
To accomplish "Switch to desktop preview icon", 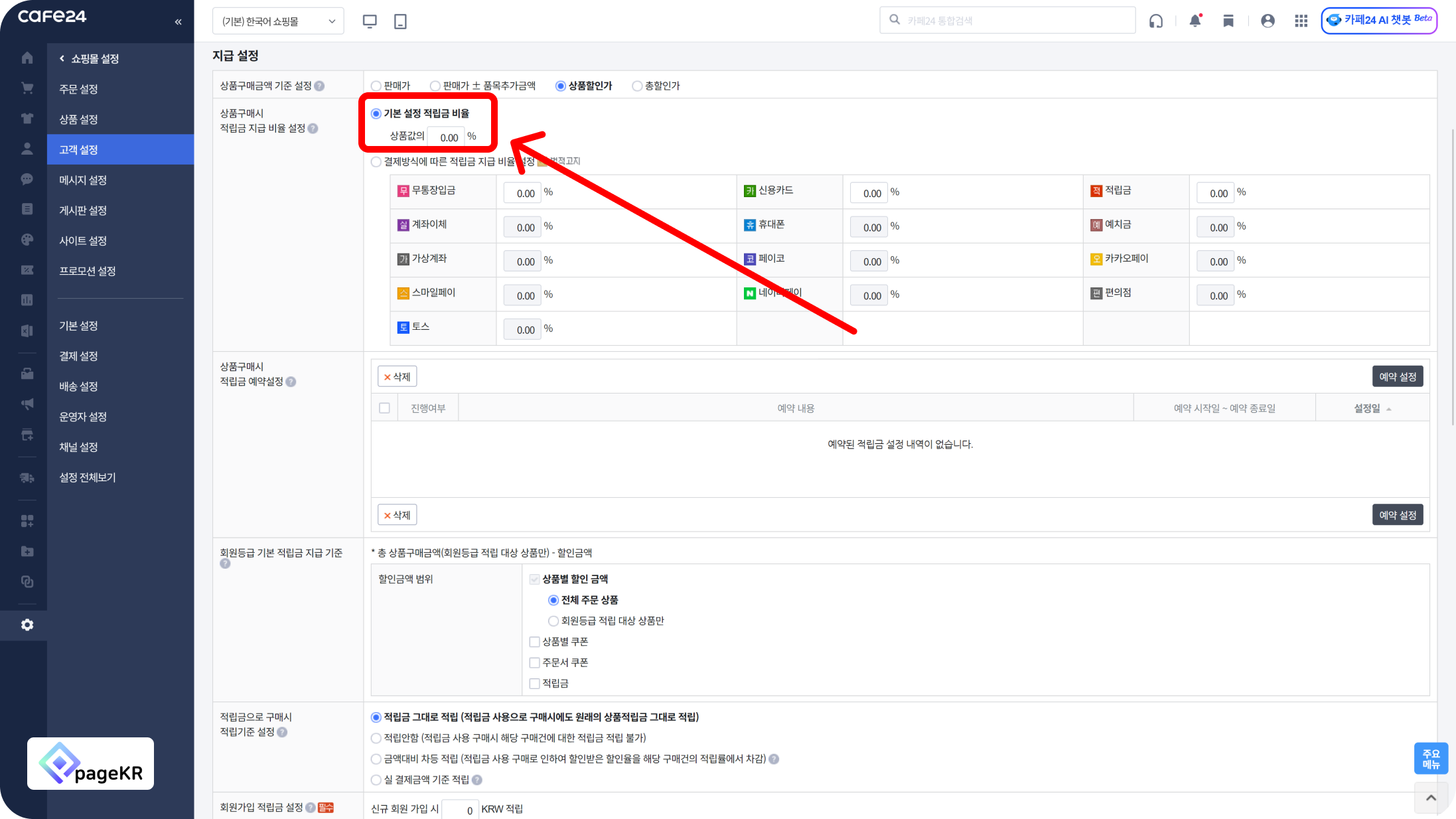I will (x=370, y=21).
